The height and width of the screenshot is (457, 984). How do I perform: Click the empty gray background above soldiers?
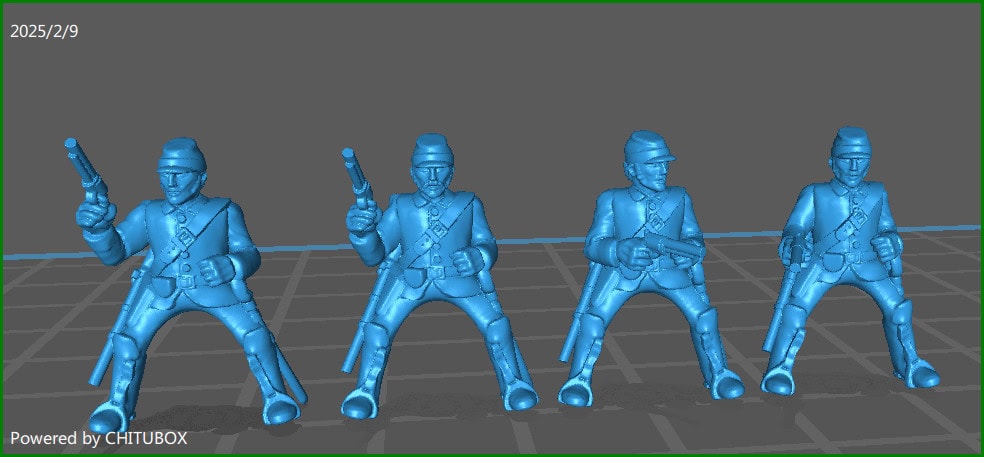click(x=500, y=70)
